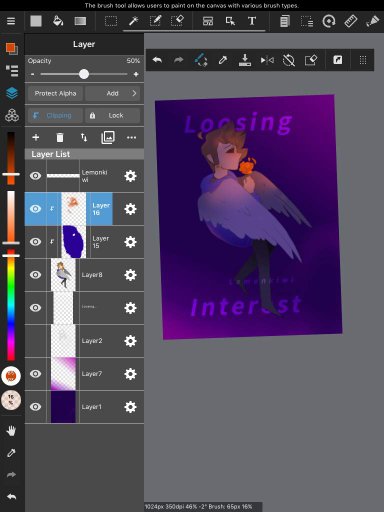Open the Layers panel tab in sidebar
384x512 pixels.
[12, 93]
